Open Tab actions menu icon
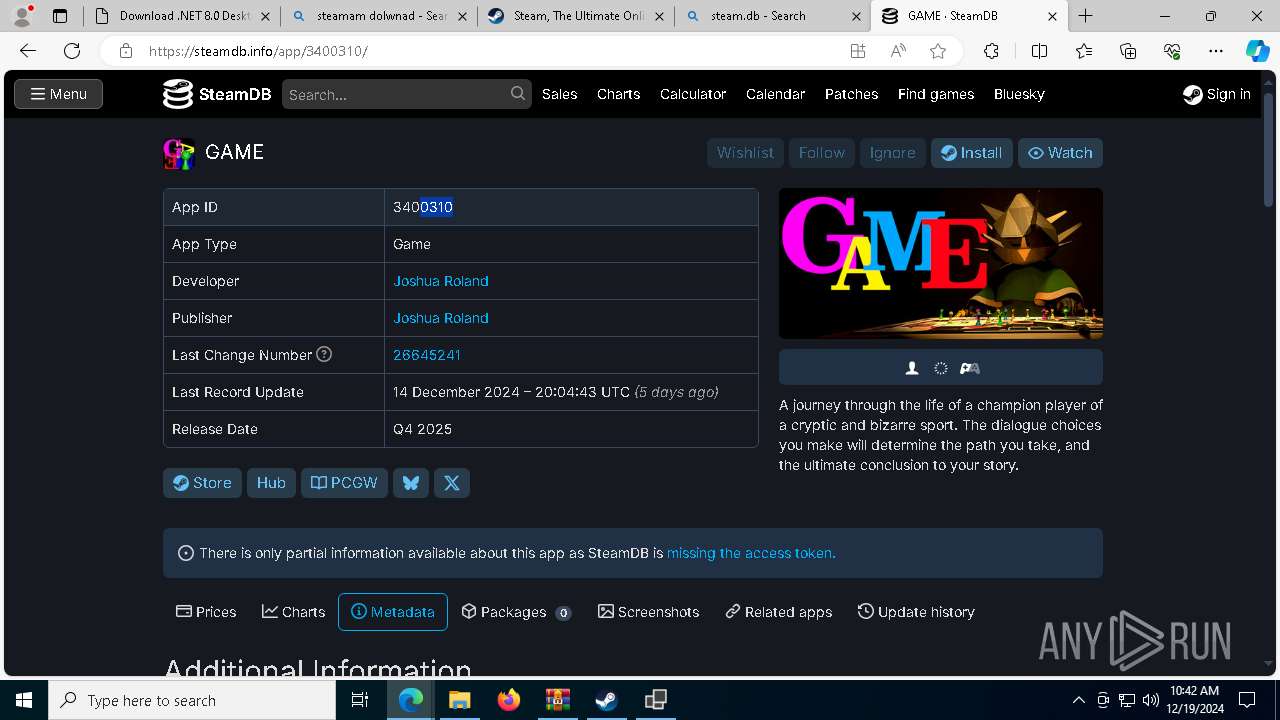 [60, 16]
